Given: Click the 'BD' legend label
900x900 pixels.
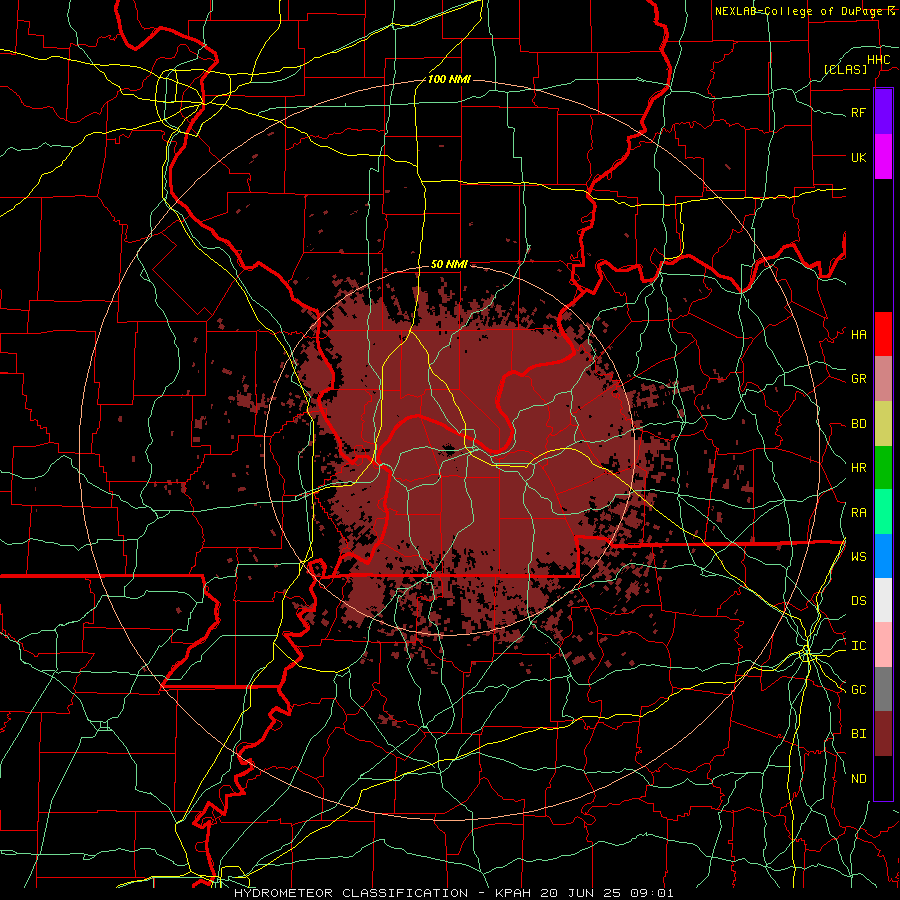Looking at the screenshot, I should tap(858, 424).
